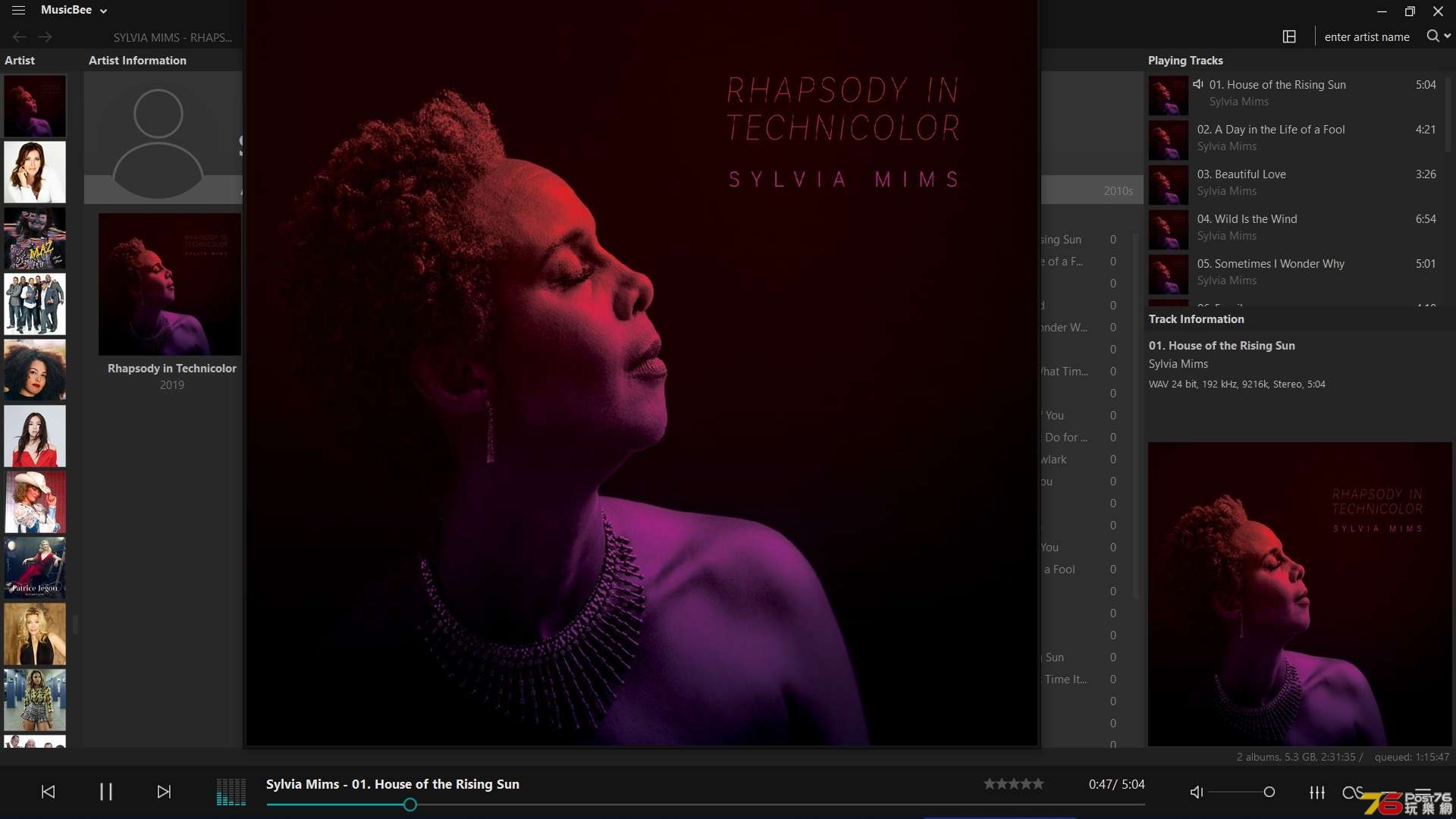Click the Track Information panel header

pyautogui.click(x=1196, y=318)
